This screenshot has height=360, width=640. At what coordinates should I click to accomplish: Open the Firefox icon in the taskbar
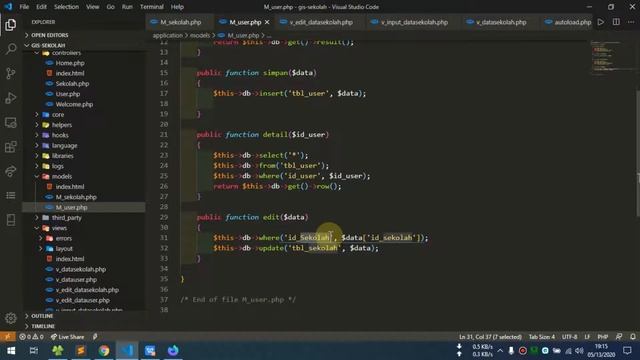[173, 351]
